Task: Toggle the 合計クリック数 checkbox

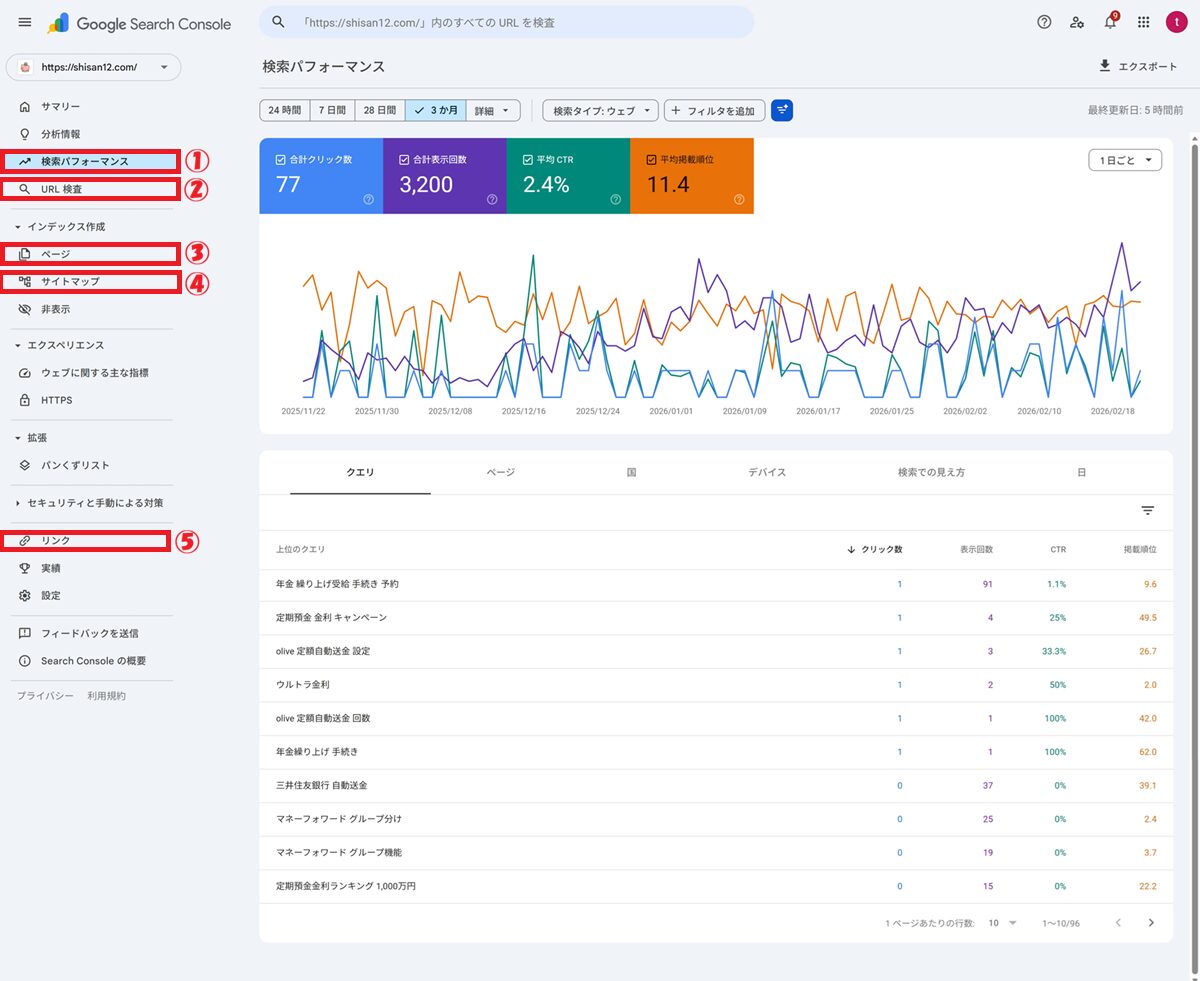Action: pyautogui.click(x=280, y=159)
